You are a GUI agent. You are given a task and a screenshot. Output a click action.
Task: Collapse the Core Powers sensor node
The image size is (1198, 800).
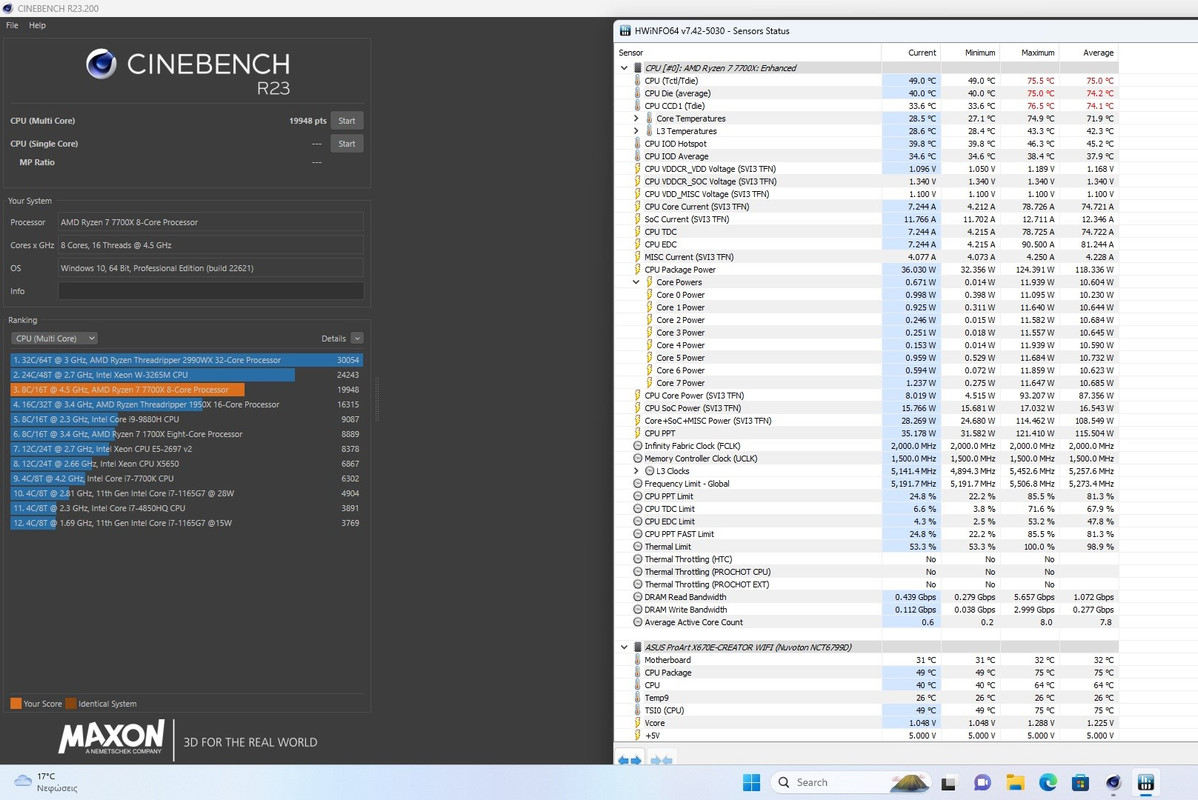[636, 282]
